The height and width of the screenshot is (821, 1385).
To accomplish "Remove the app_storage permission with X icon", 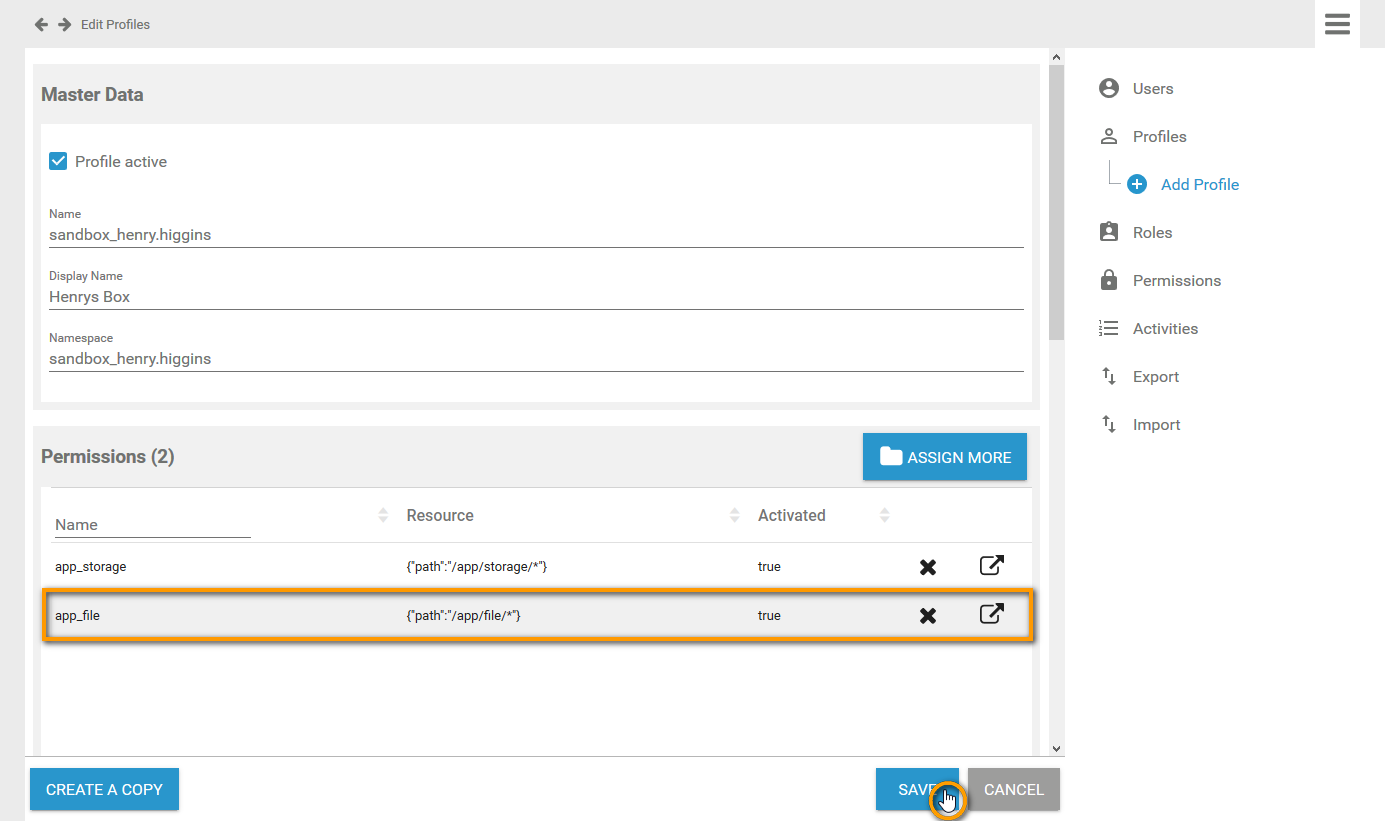I will coord(928,567).
